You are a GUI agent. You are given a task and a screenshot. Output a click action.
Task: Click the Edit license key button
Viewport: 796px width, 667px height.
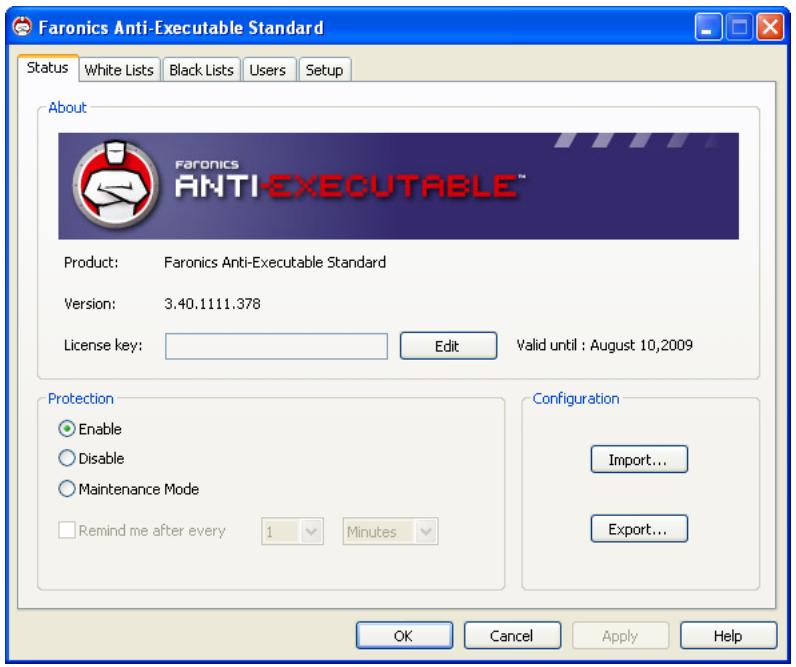[x=448, y=346]
